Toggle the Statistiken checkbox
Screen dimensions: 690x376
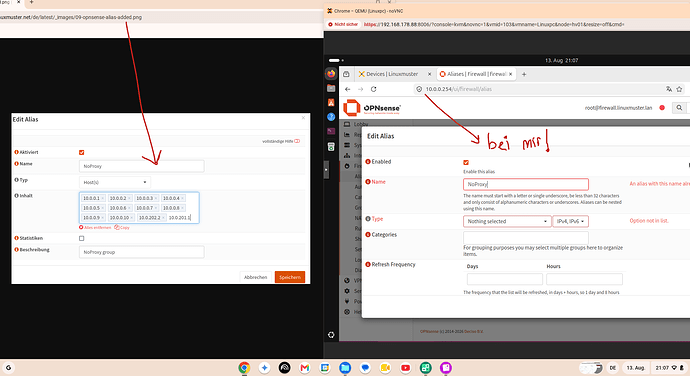pos(81,238)
